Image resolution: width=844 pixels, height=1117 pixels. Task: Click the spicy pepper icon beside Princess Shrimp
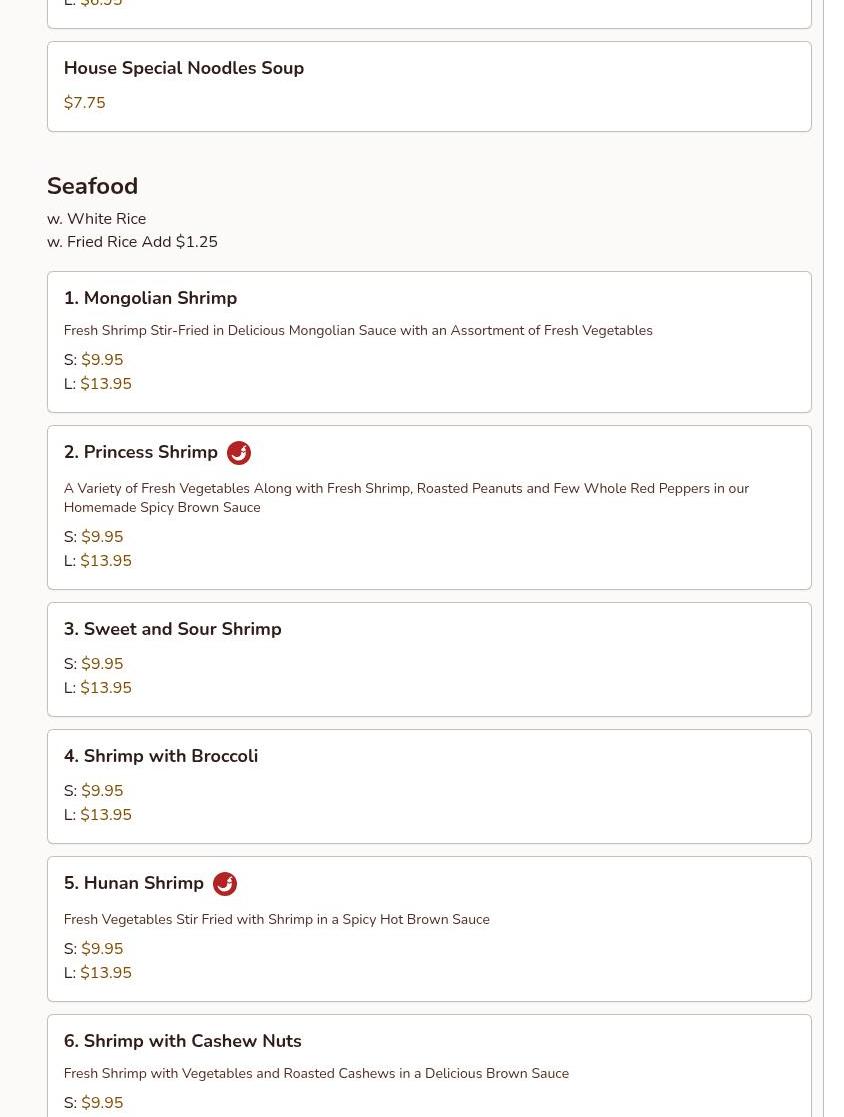pyautogui.click(x=239, y=452)
